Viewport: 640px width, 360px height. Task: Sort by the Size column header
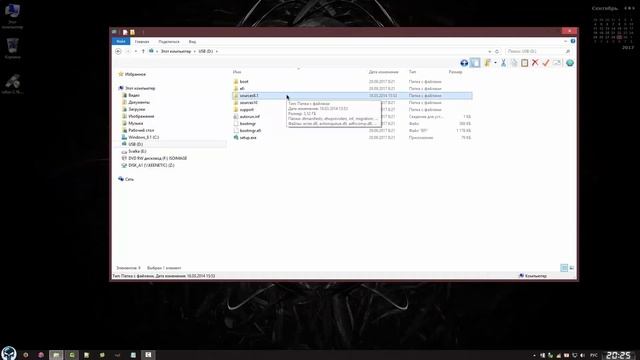pos(455,72)
